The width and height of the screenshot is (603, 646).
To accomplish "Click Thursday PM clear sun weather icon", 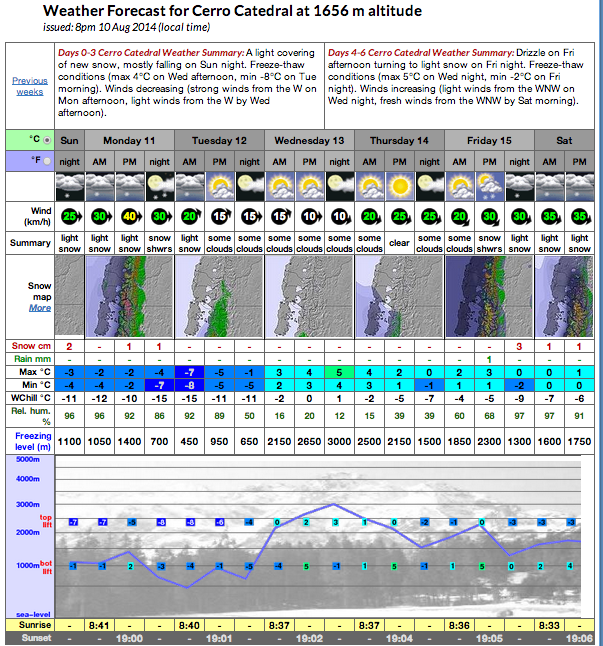I will point(400,187).
